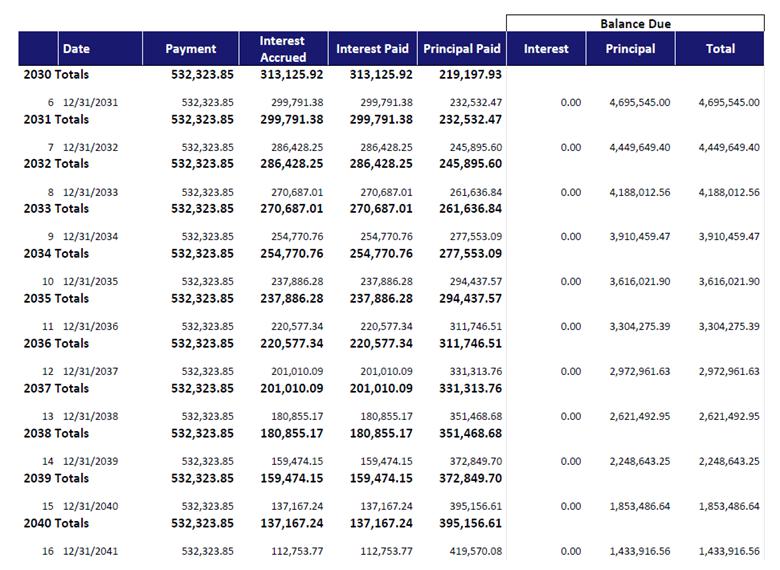Viewport: 780px width, 570px height.
Task: Click the Date column header
Action: (x=76, y=49)
